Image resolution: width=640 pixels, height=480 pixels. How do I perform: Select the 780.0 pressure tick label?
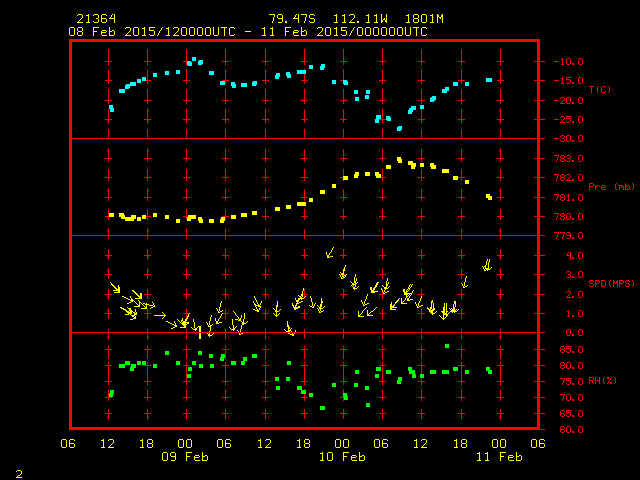point(569,217)
